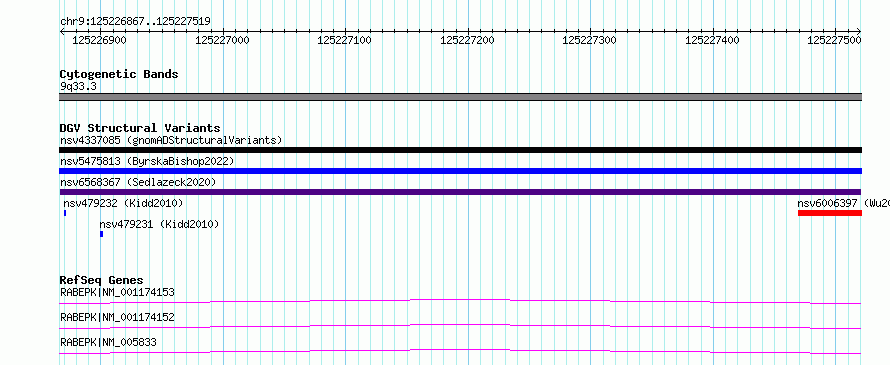Click the RABEPK|NM_005833 transcript label
The height and width of the screenshot is (365, 890).
(108, 342)
